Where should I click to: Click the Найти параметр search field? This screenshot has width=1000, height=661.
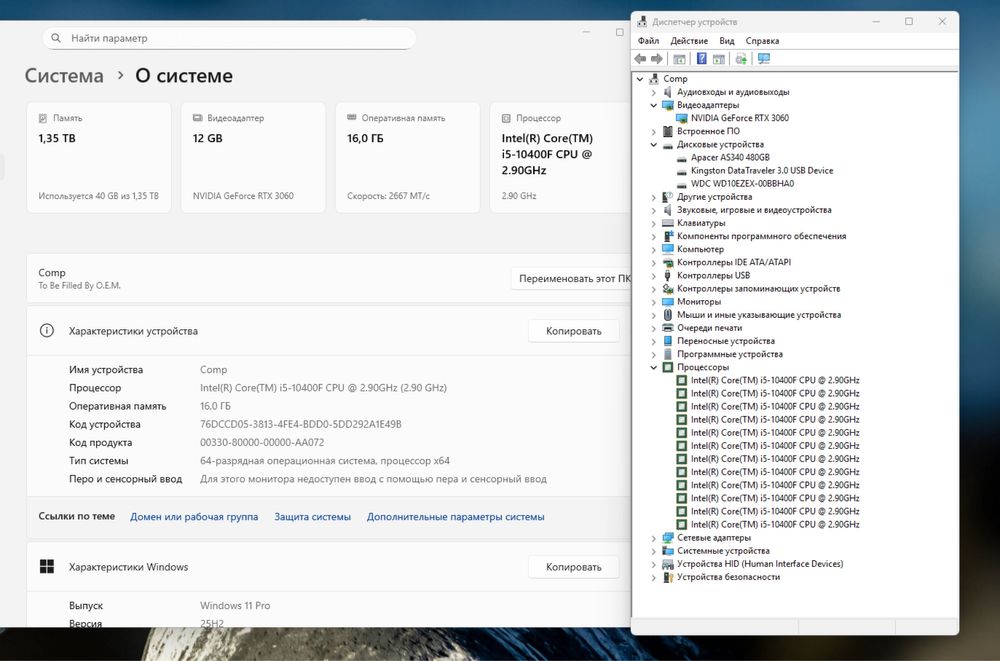(x=230, y=38)
